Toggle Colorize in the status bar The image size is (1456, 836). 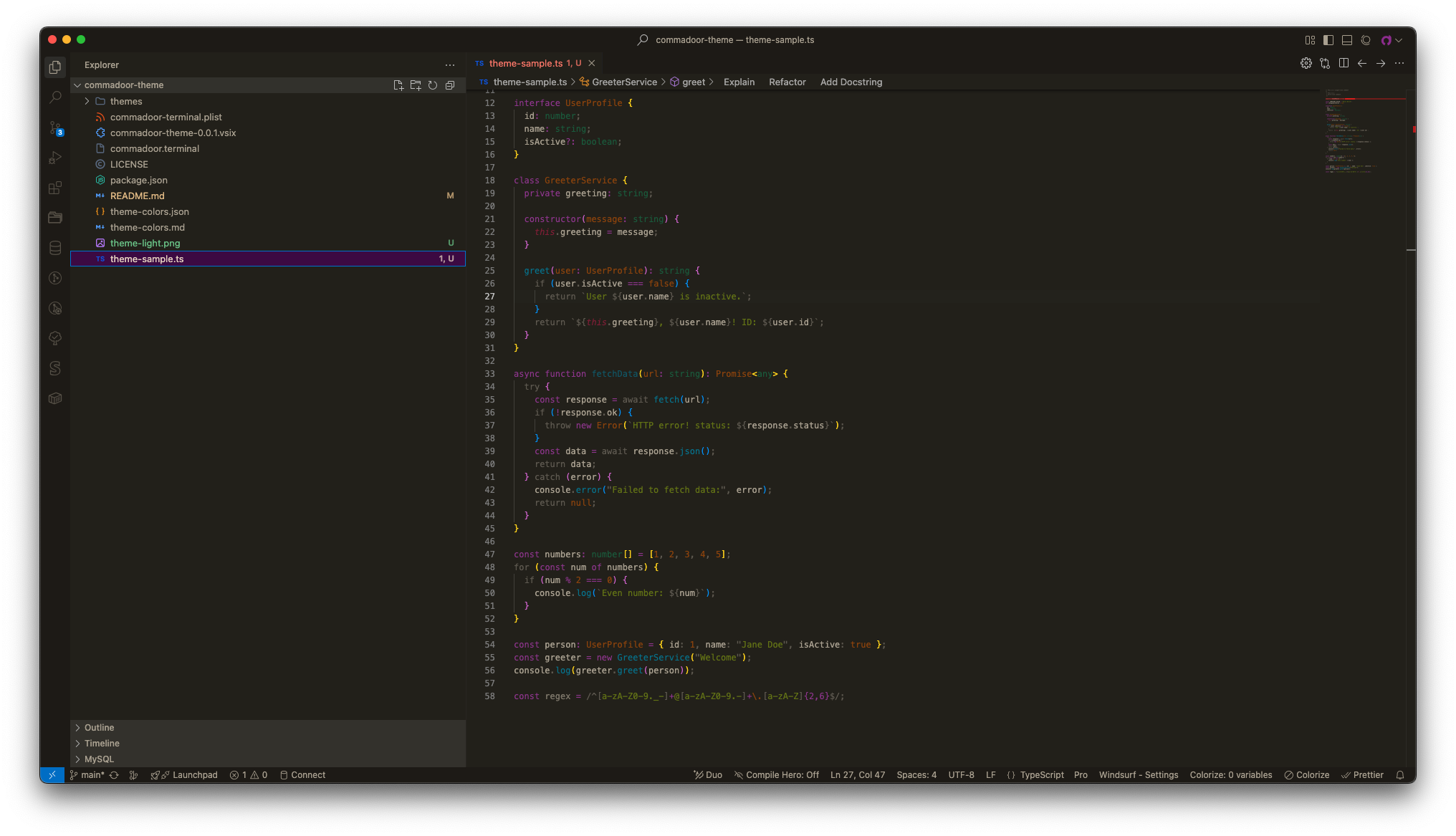(x=1306, y=775)
